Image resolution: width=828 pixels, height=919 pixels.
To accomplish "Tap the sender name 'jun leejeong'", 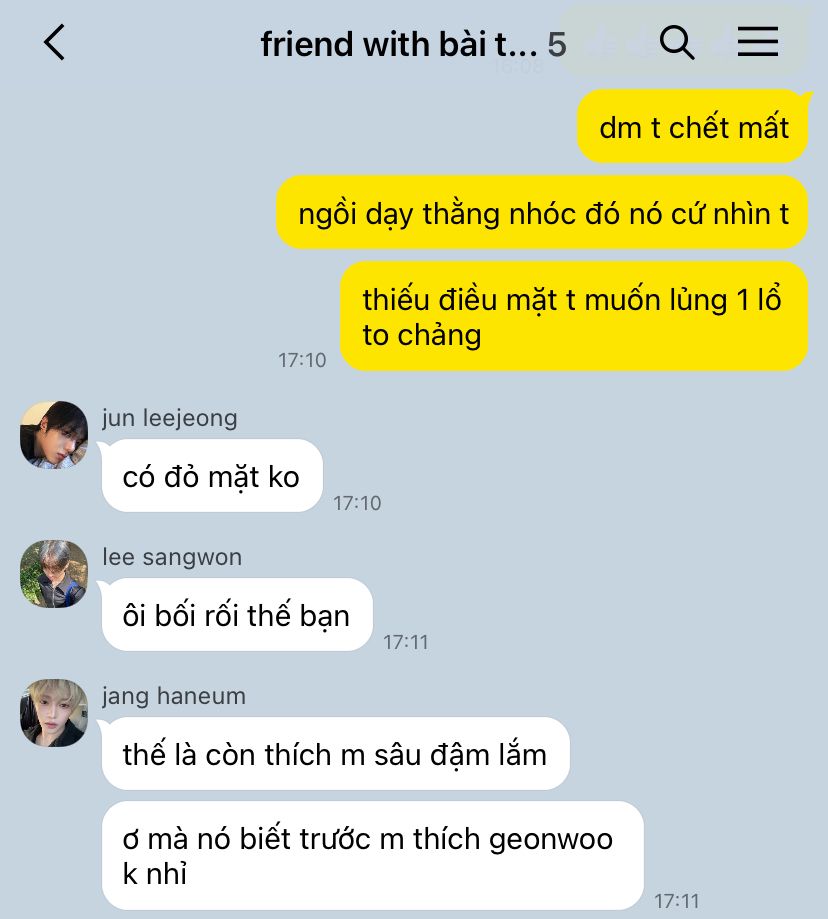I will coord(170,418).
